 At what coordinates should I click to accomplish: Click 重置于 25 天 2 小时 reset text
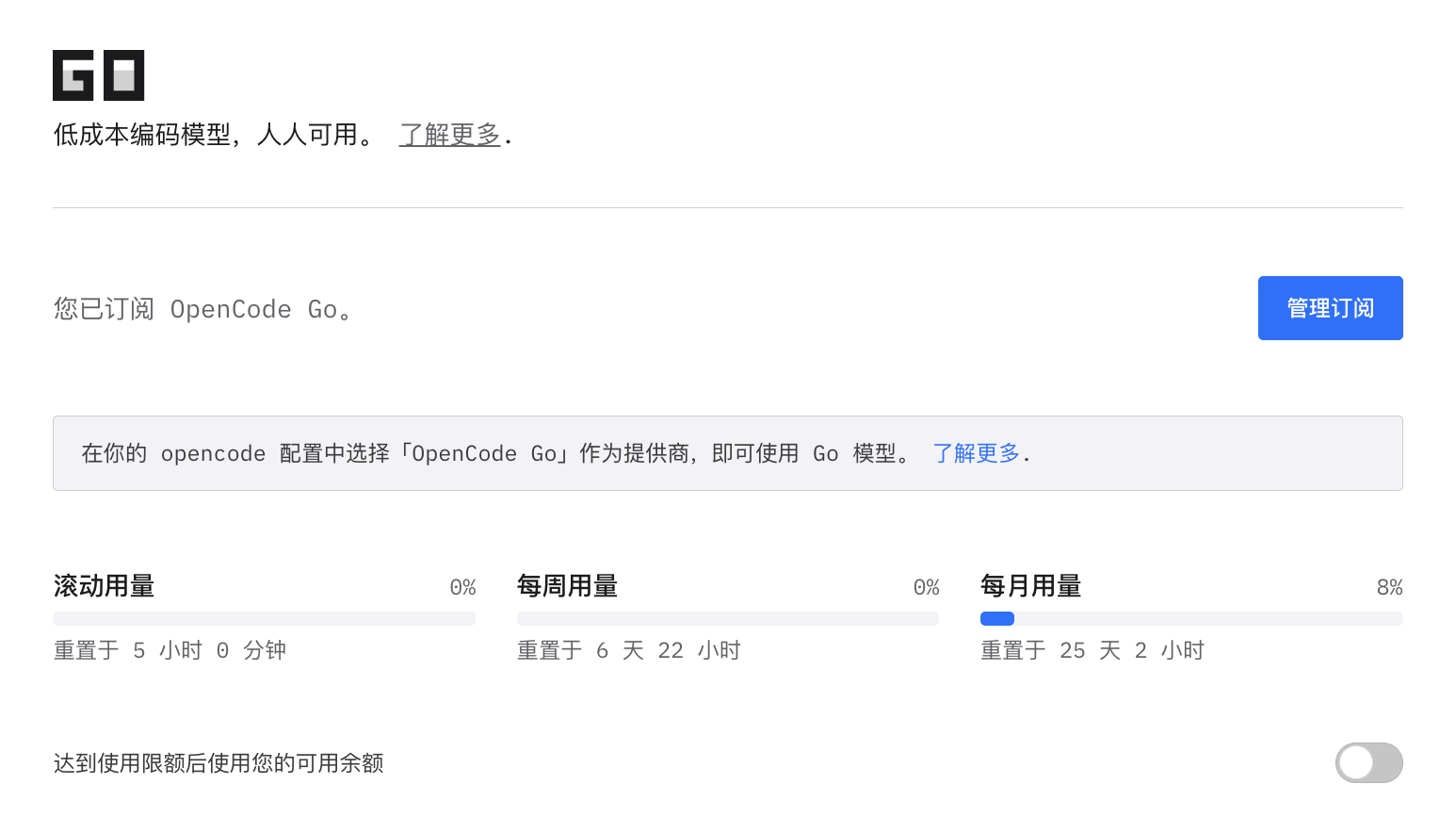[1092, 650]
